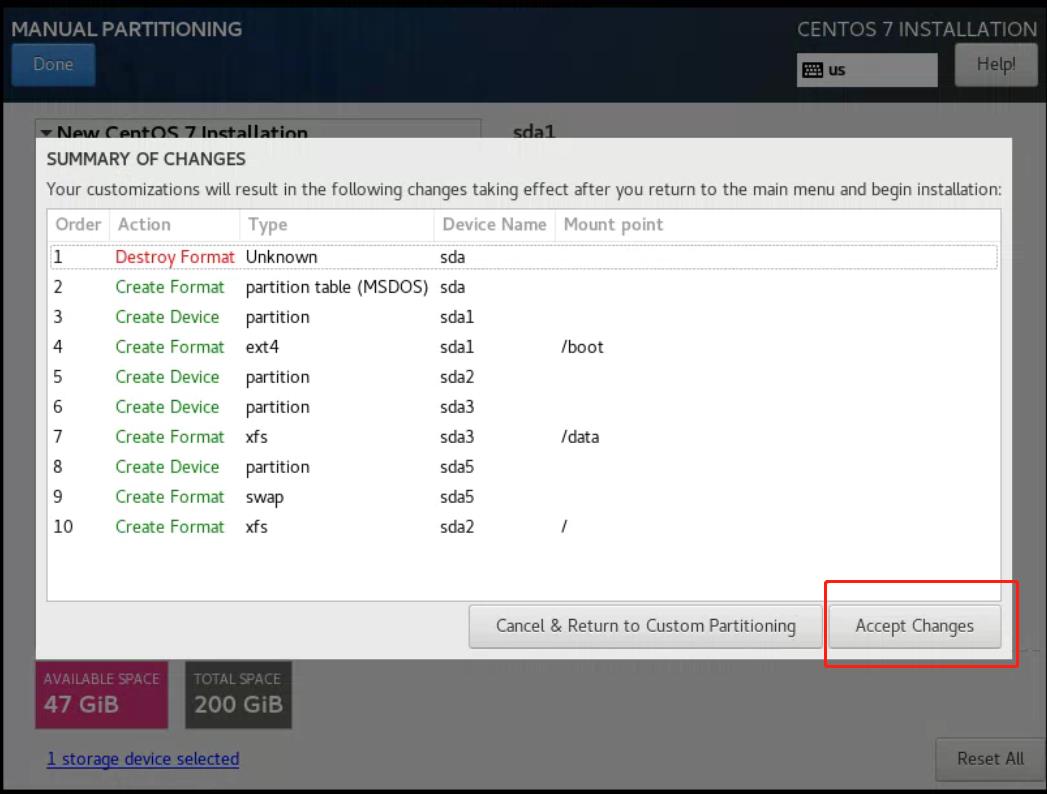
Task: Select the Destroy Format sda row
Action: 524,257
